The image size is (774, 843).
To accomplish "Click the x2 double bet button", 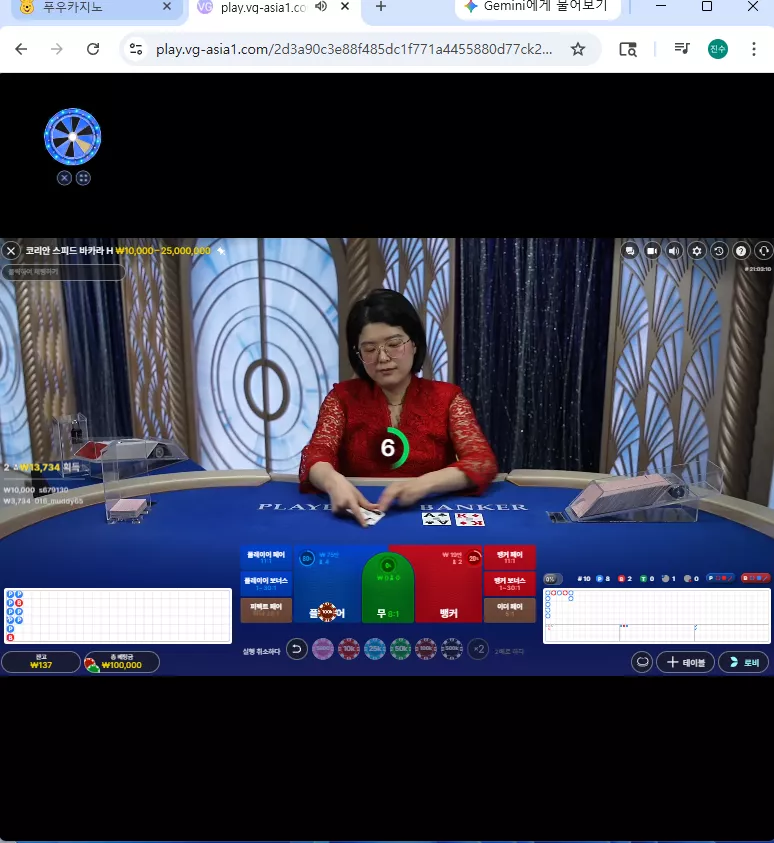I will tap(478, 649).
